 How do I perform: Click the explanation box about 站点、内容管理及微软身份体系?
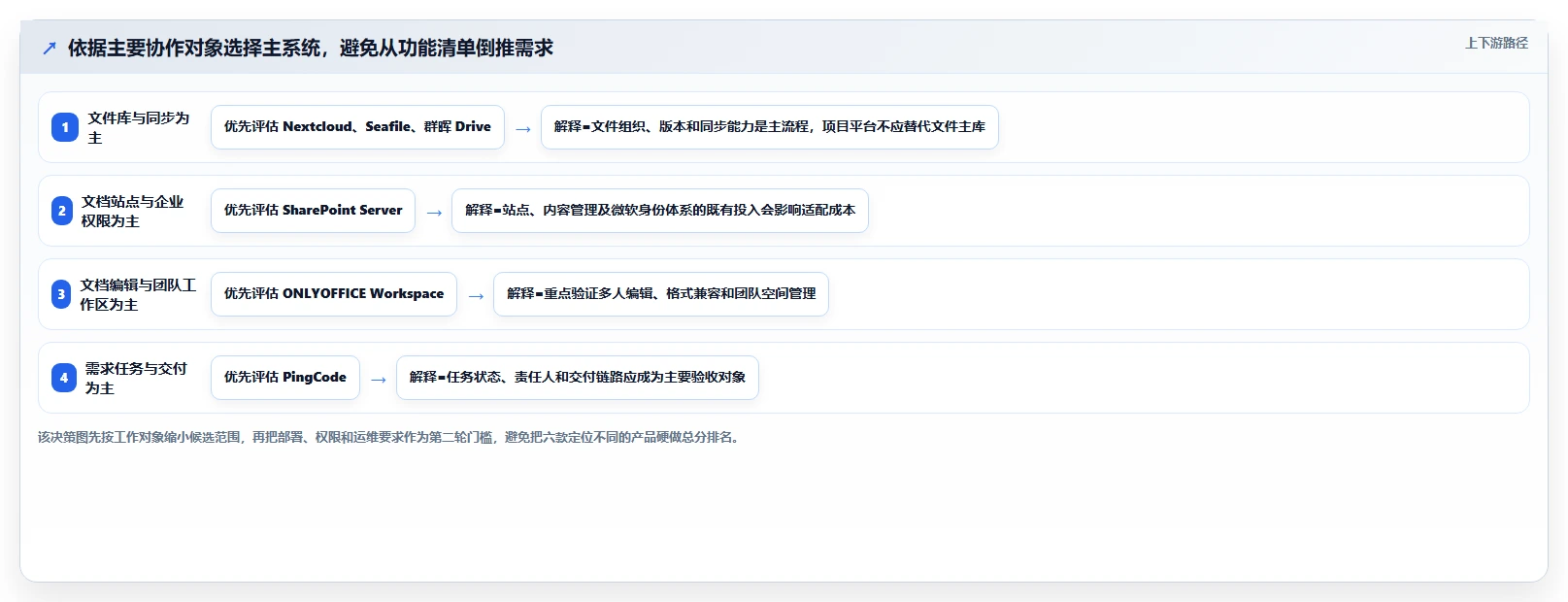[660, 211]
